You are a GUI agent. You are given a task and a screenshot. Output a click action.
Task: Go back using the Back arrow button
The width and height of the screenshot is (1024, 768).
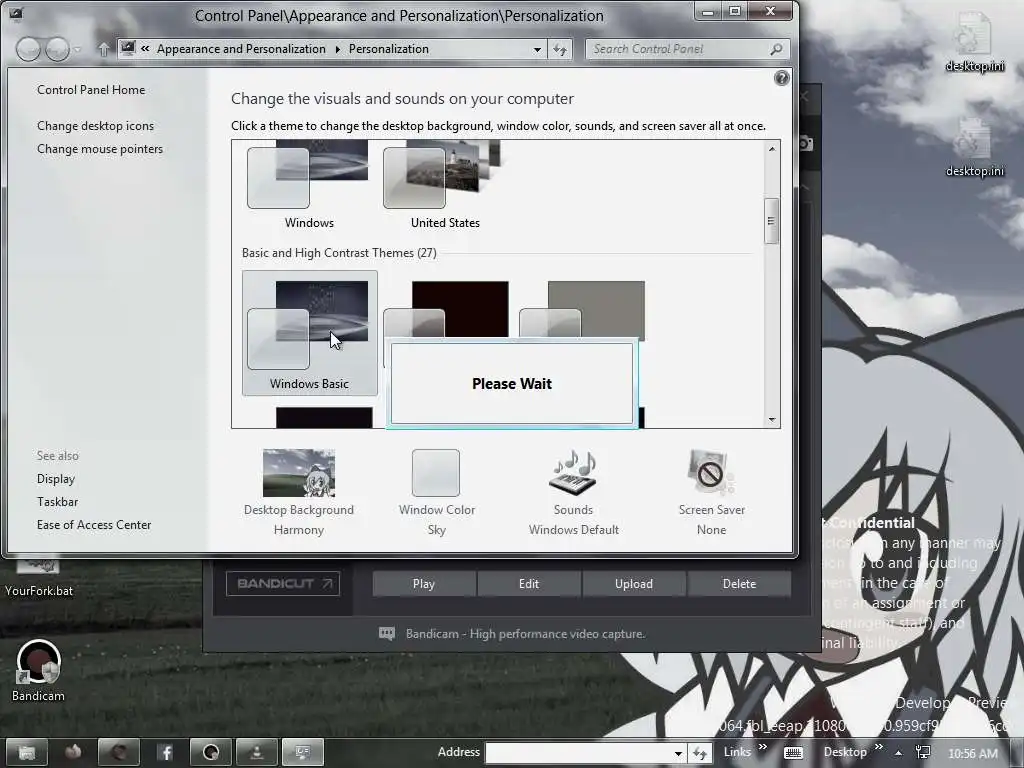28,49
